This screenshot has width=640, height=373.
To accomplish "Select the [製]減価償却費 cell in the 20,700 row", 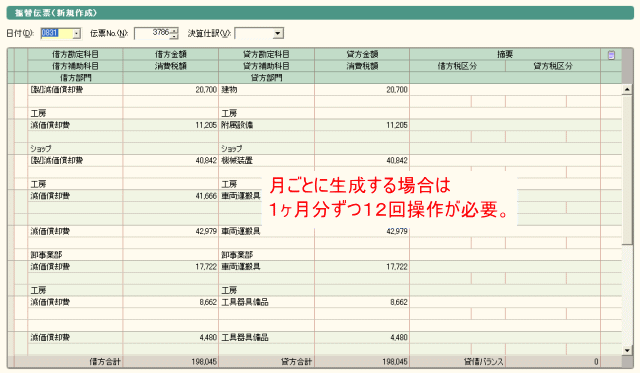I will (x=75, y=90).
